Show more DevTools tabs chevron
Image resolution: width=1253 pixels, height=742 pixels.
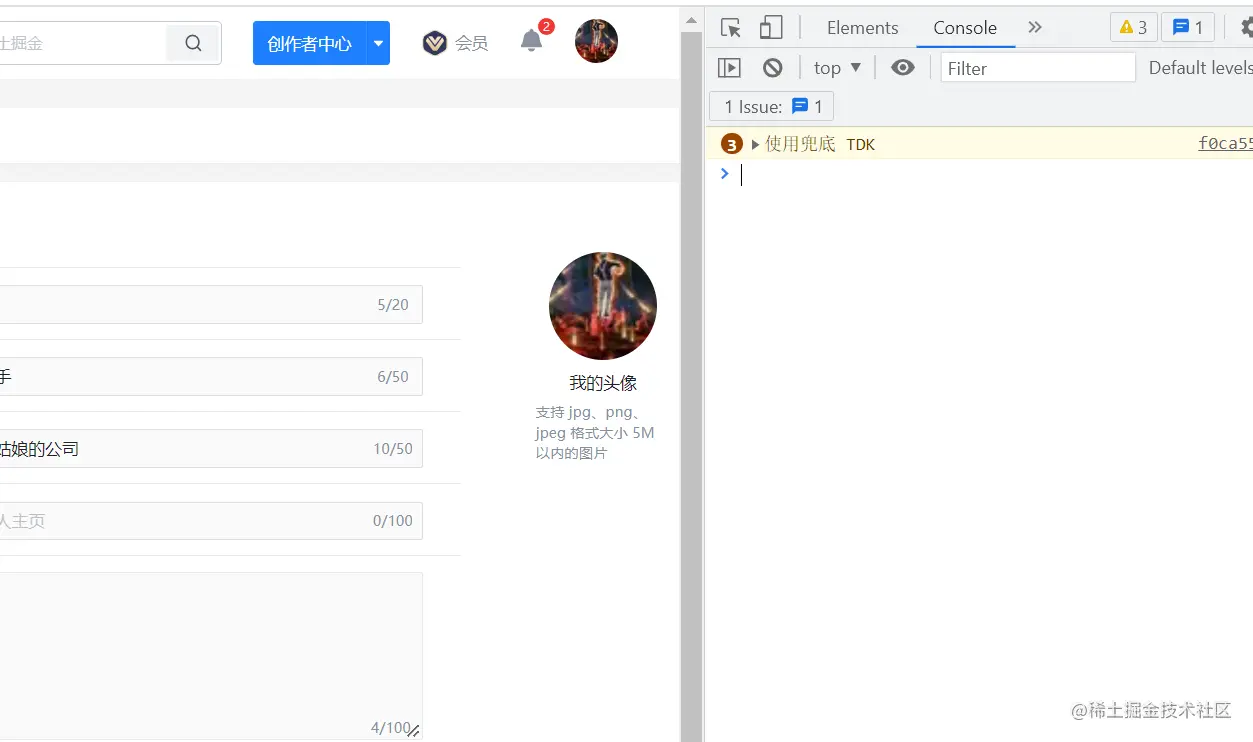coord(1035,28)
